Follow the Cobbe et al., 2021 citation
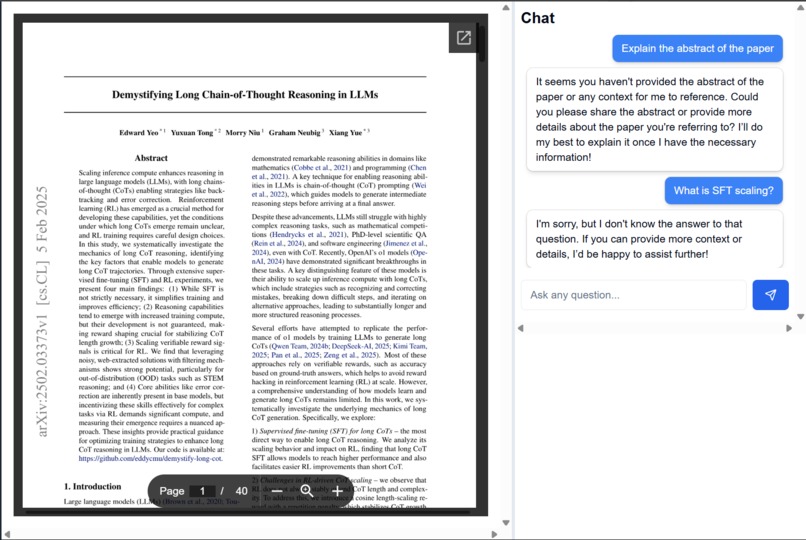 (x=319, y=167)
